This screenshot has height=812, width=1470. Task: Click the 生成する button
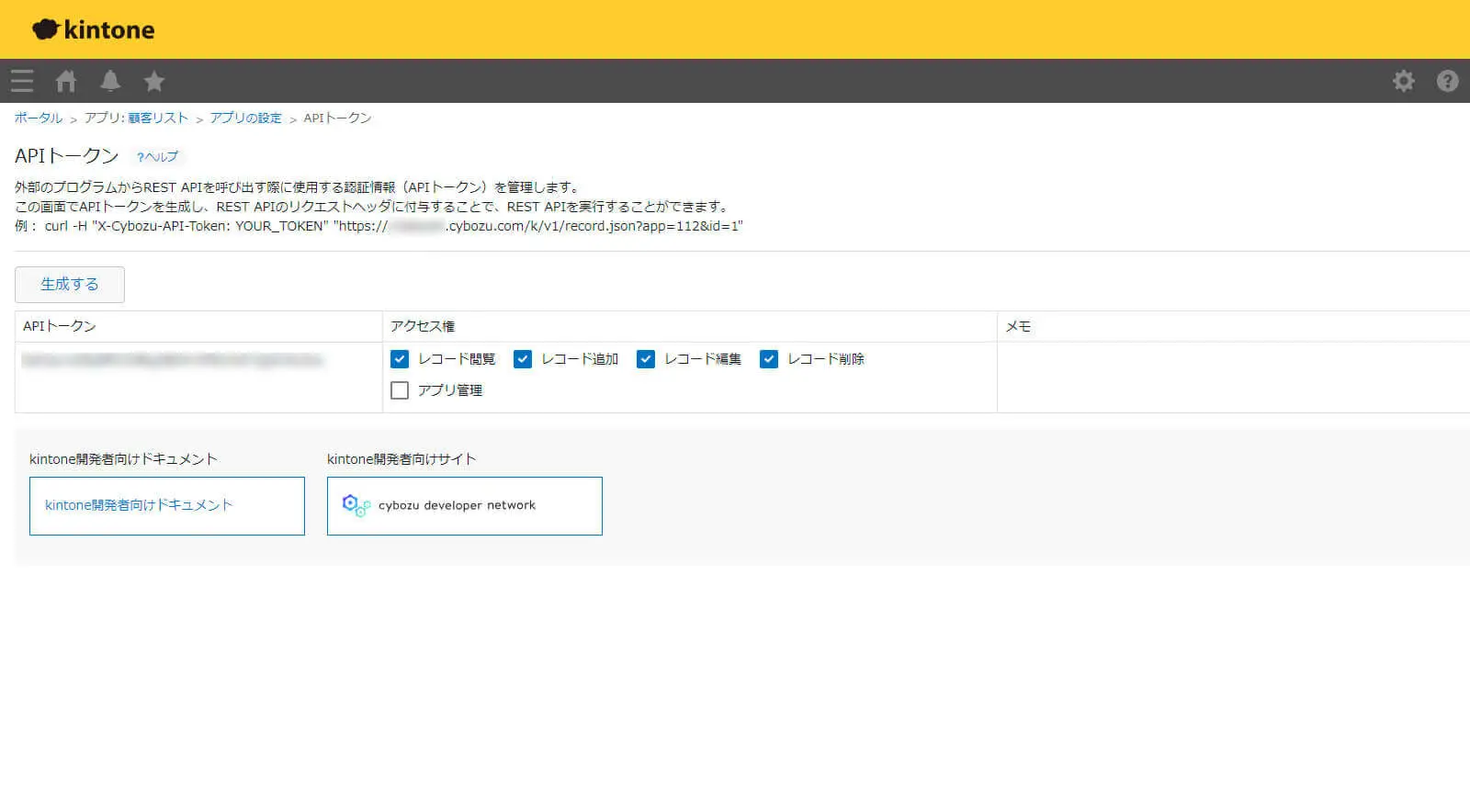click(70, 285)
